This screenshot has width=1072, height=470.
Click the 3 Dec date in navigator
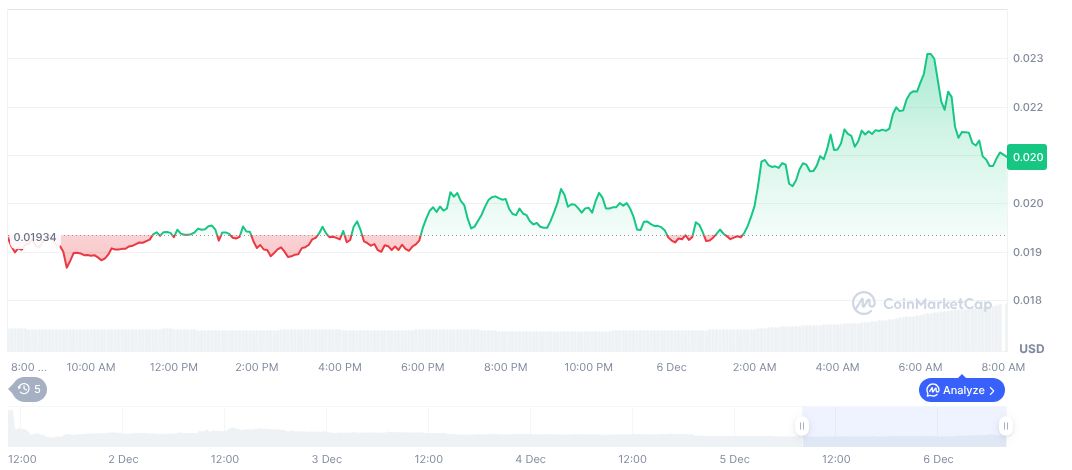tap(326, 459)
